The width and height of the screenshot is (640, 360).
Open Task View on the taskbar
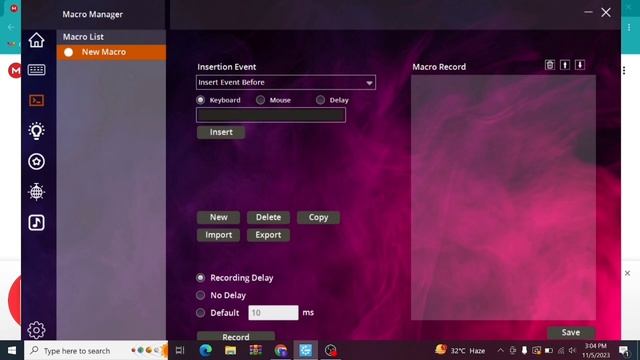pos(180,350)
